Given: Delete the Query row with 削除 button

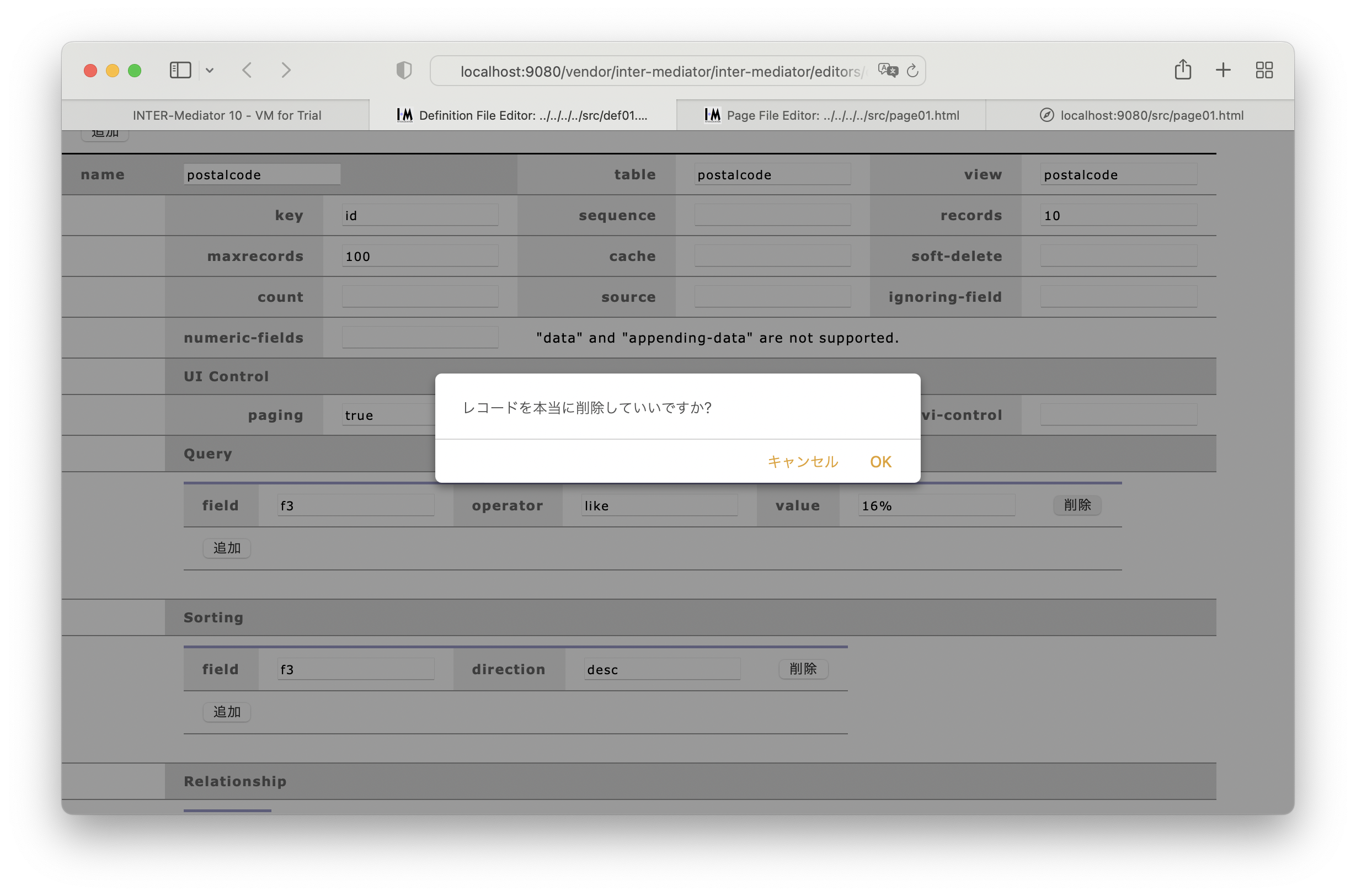Looking at the screenshot, I should coord(1077,505).
